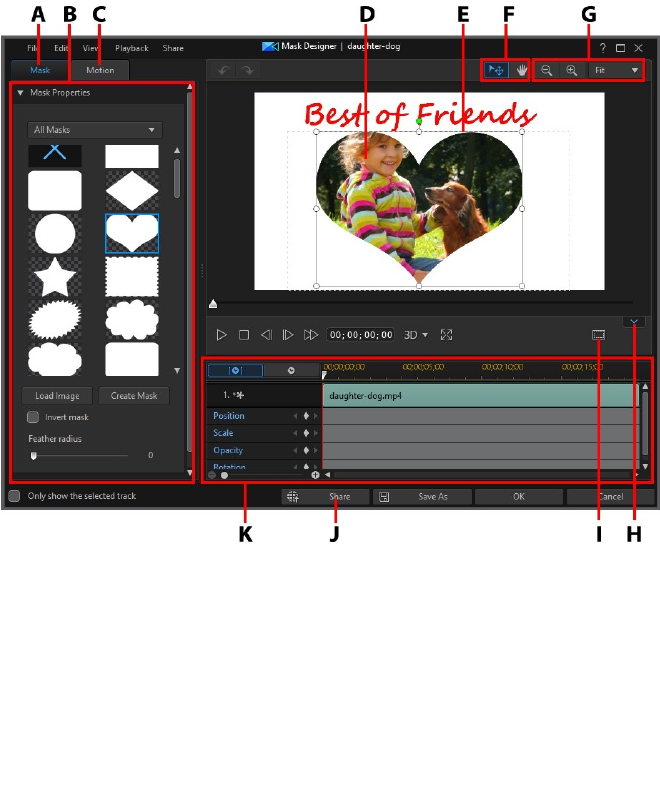Open the All Masks dropdown
The image size is (660, 788).
point(95,130)
